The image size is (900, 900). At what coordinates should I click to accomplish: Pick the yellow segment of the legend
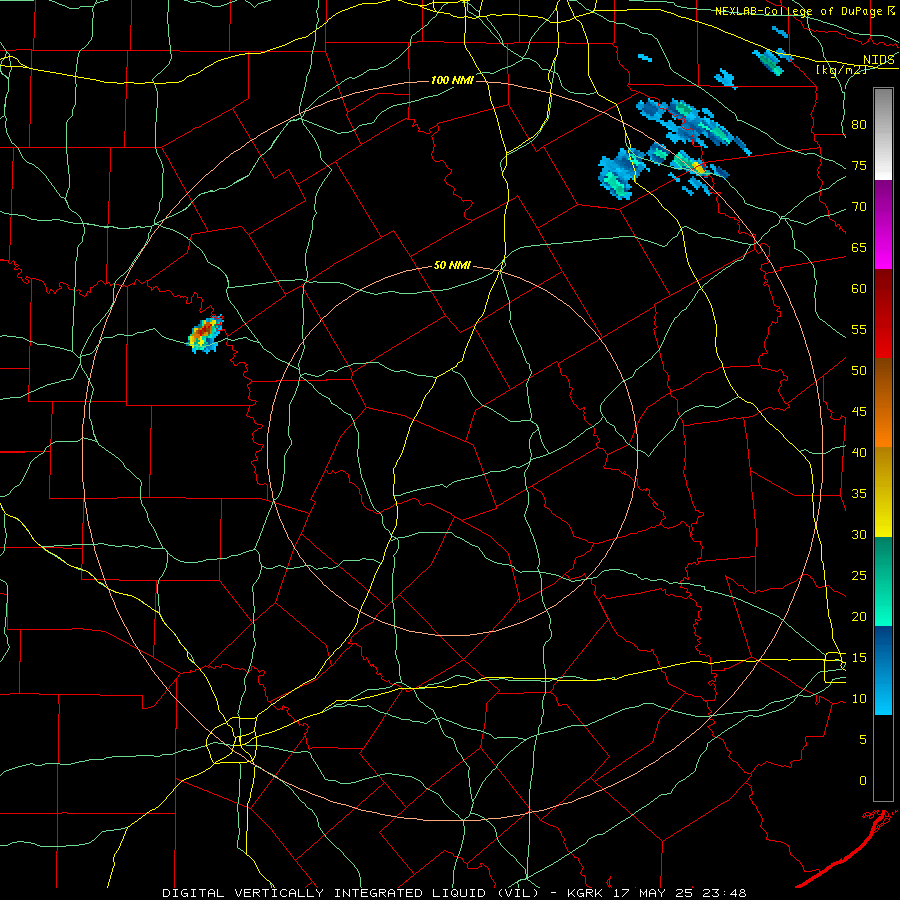click(883, 492)
